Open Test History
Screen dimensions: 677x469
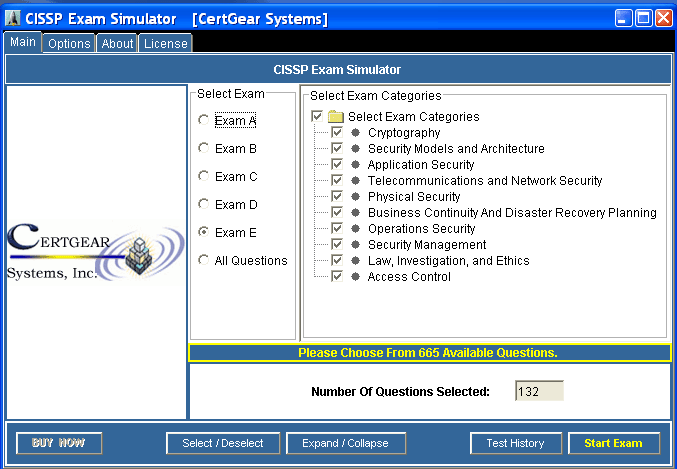(516, 443)
